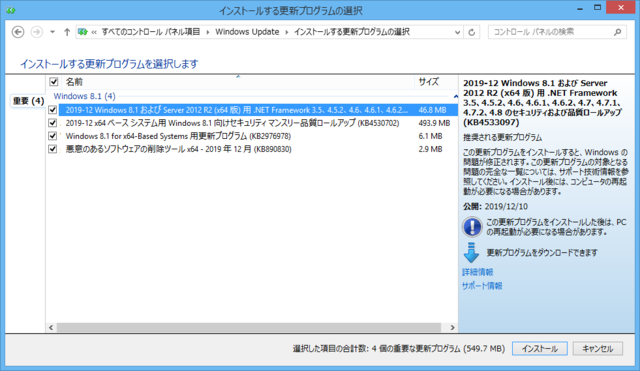
Task: Click the キャンセル button
Action: coord(598,349)
